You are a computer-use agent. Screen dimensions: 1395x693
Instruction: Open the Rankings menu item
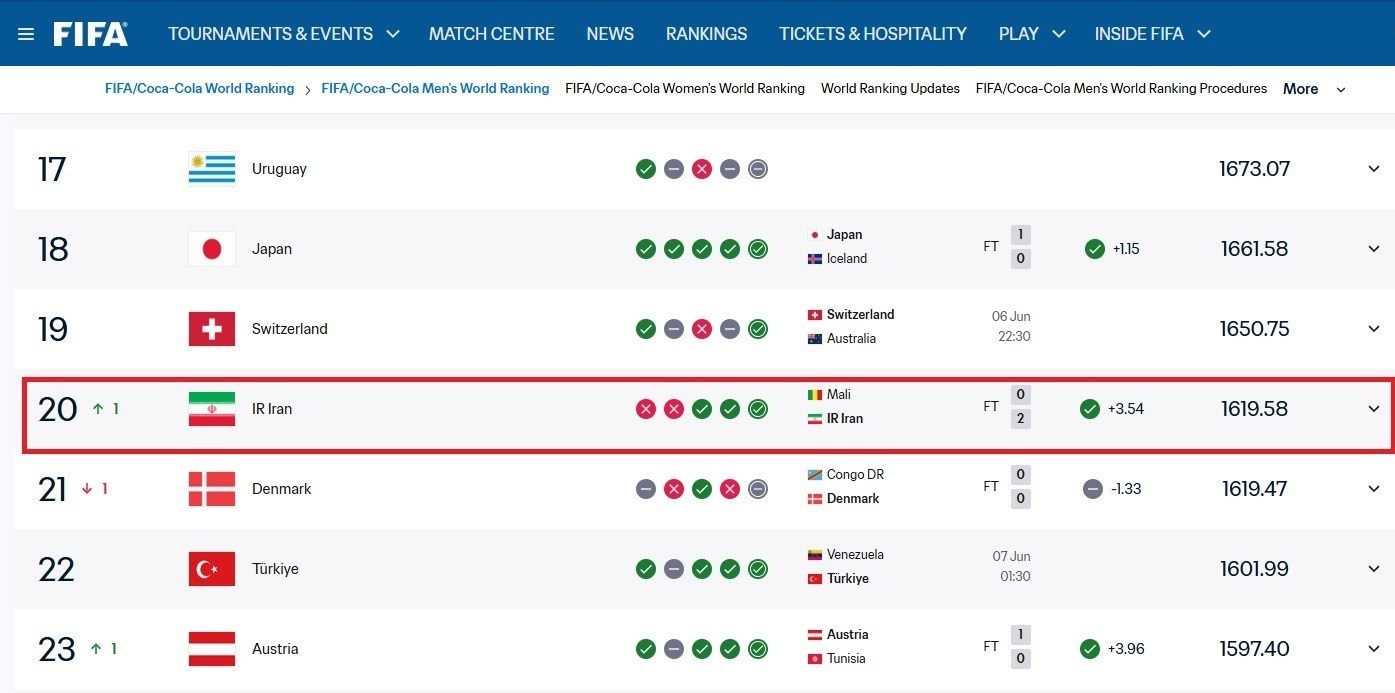click(x=706, y=34)
